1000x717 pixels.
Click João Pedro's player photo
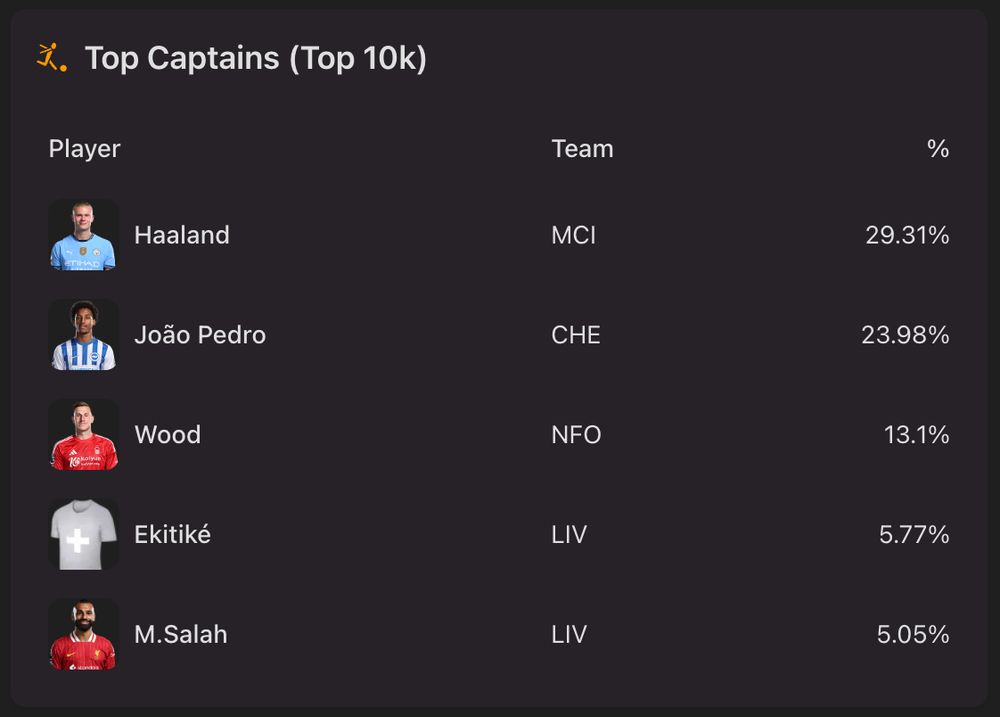click(x=84, y=335)
